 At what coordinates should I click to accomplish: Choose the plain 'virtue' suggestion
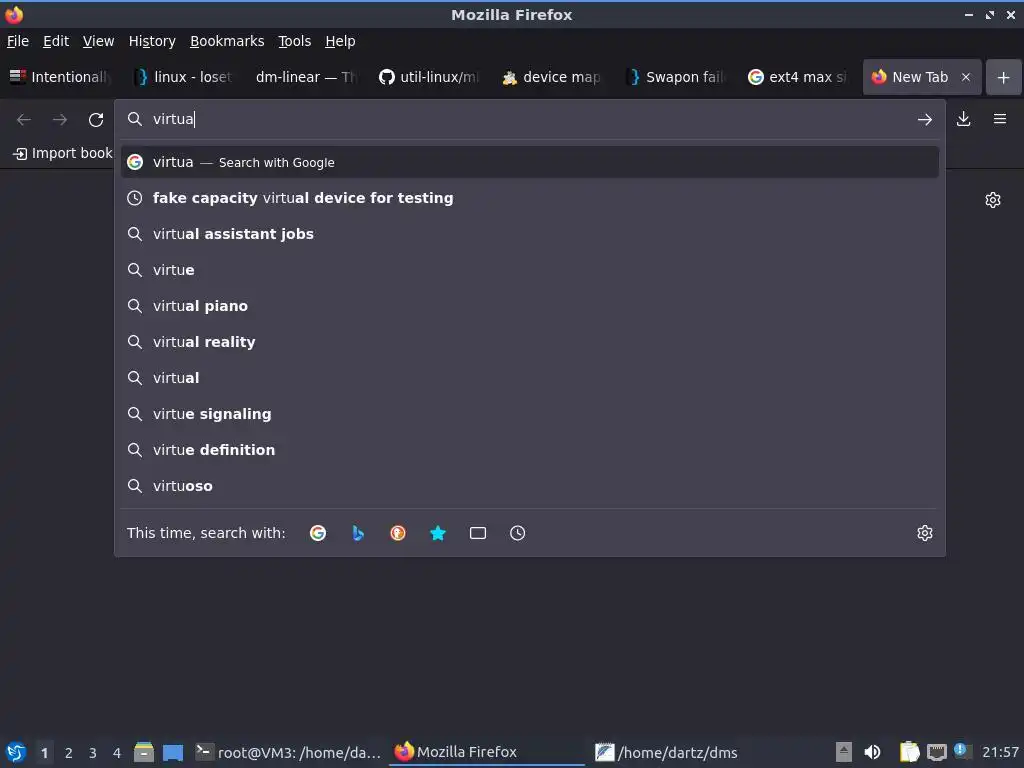(530, 270)
